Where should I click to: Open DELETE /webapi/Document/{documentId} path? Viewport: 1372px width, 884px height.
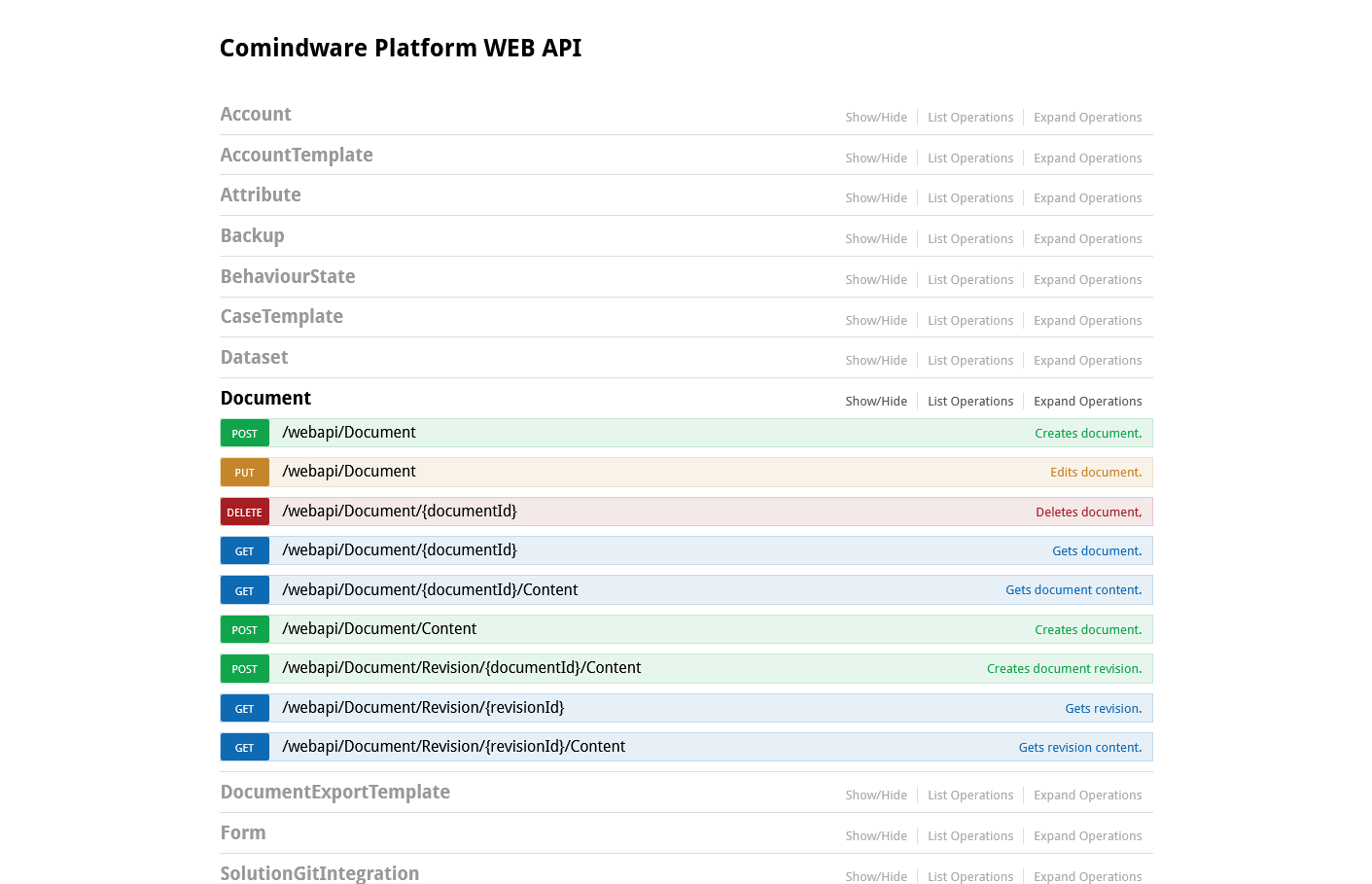click(400, 512)
